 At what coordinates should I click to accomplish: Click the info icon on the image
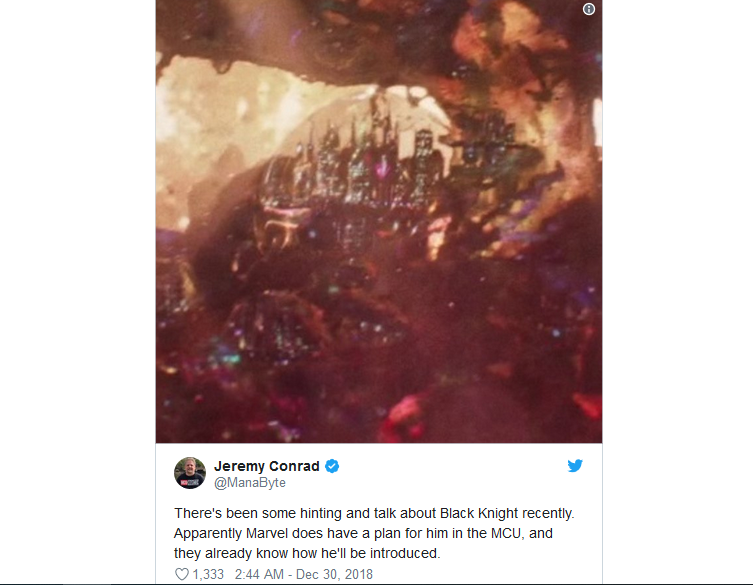pos(589,9)
